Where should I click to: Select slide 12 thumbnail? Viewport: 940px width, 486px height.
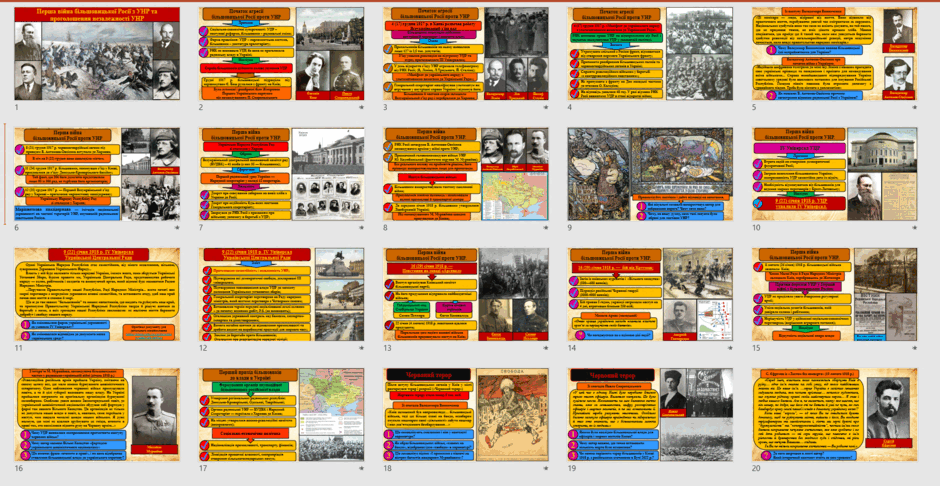(281, 294)
